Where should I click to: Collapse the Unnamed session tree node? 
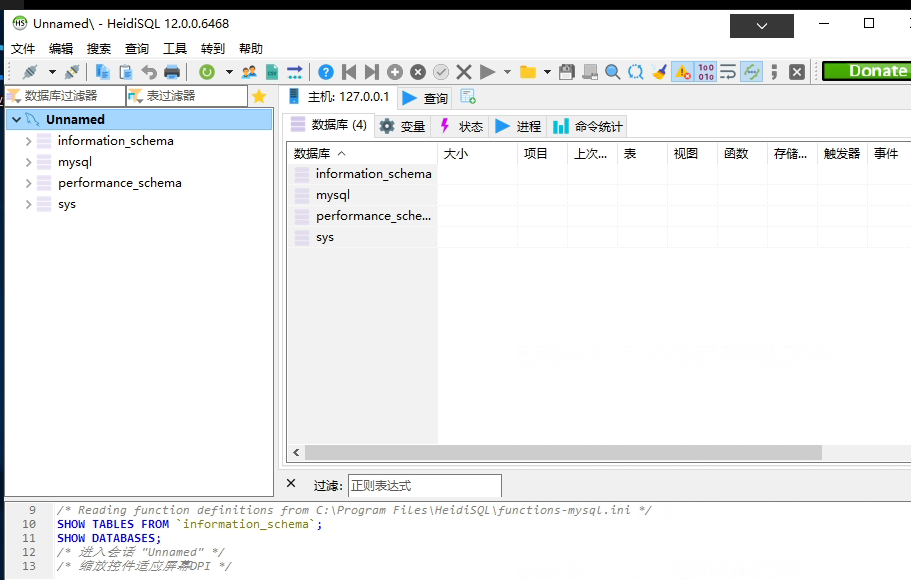(x=17, y=120)
